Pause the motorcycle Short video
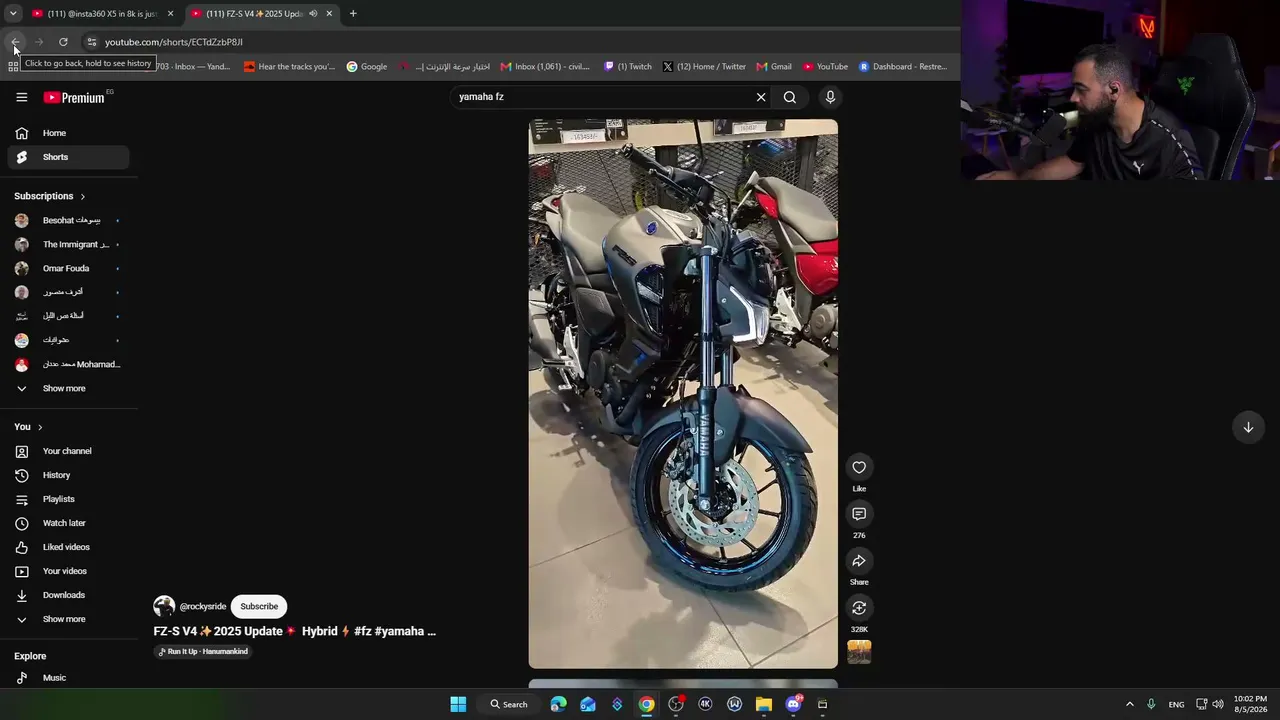The image size is (1280, 720). [x=683, y=394]
